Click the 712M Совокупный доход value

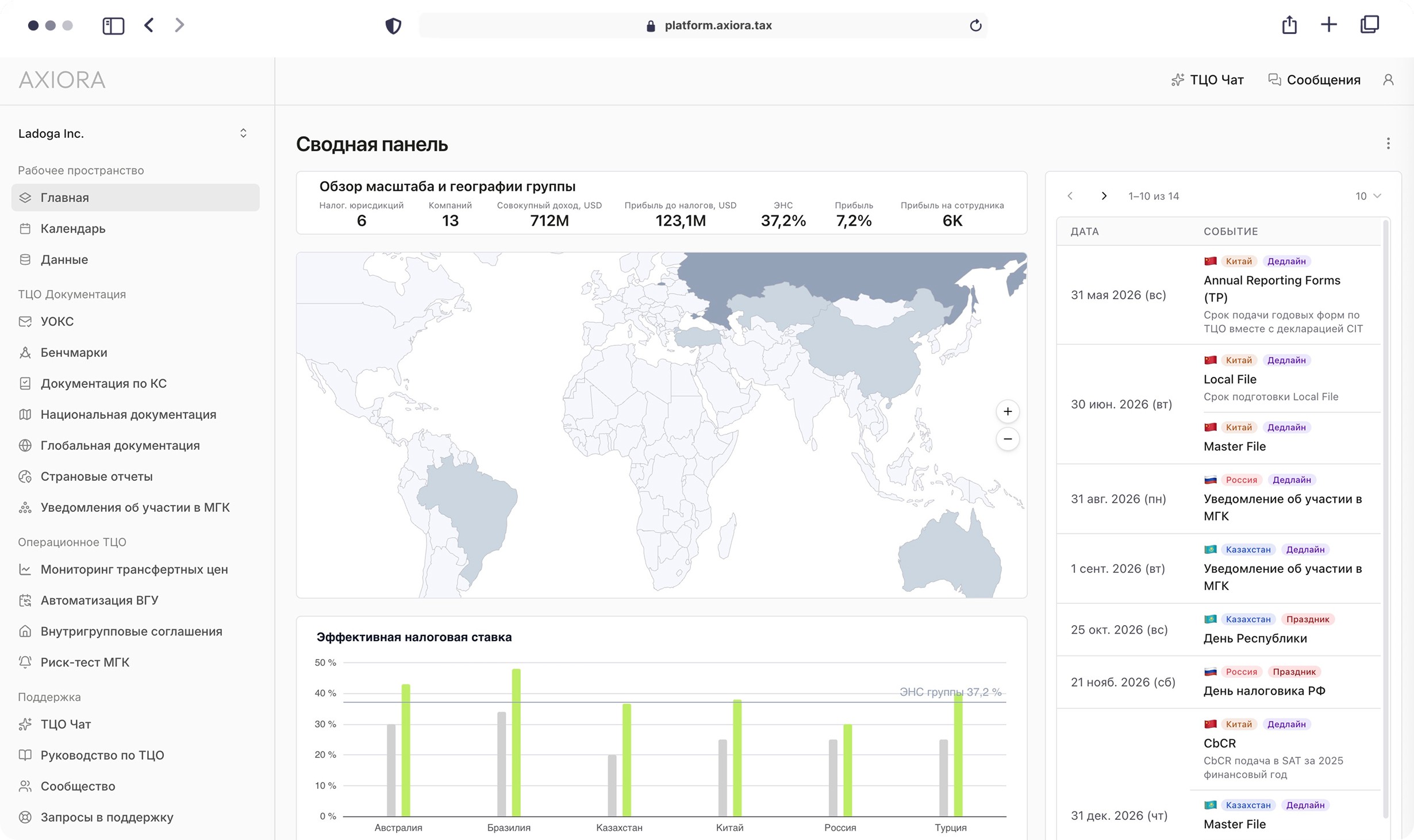click(549, 221)
